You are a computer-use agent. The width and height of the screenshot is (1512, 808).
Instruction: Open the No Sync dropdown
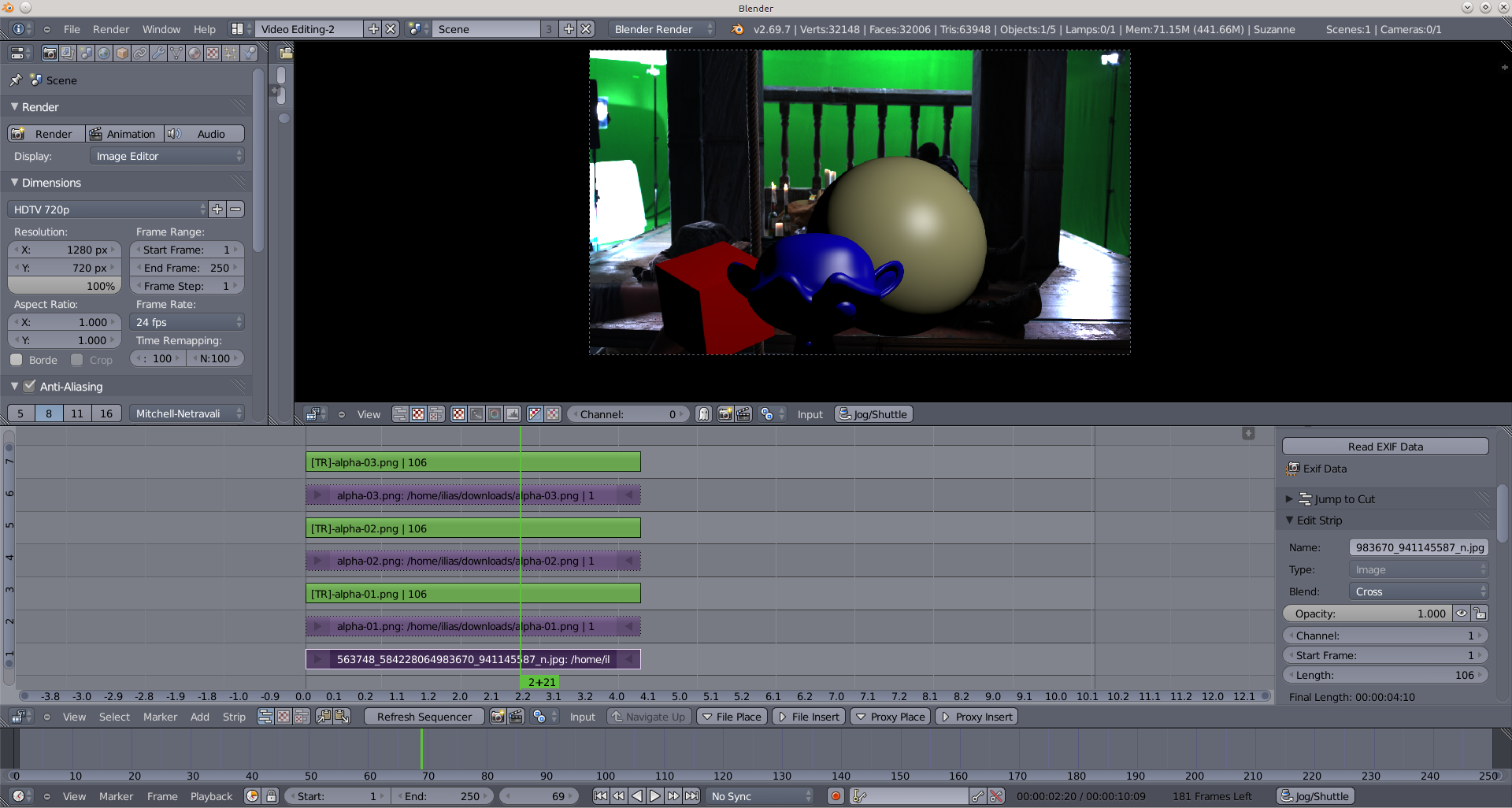click(760, 796)
